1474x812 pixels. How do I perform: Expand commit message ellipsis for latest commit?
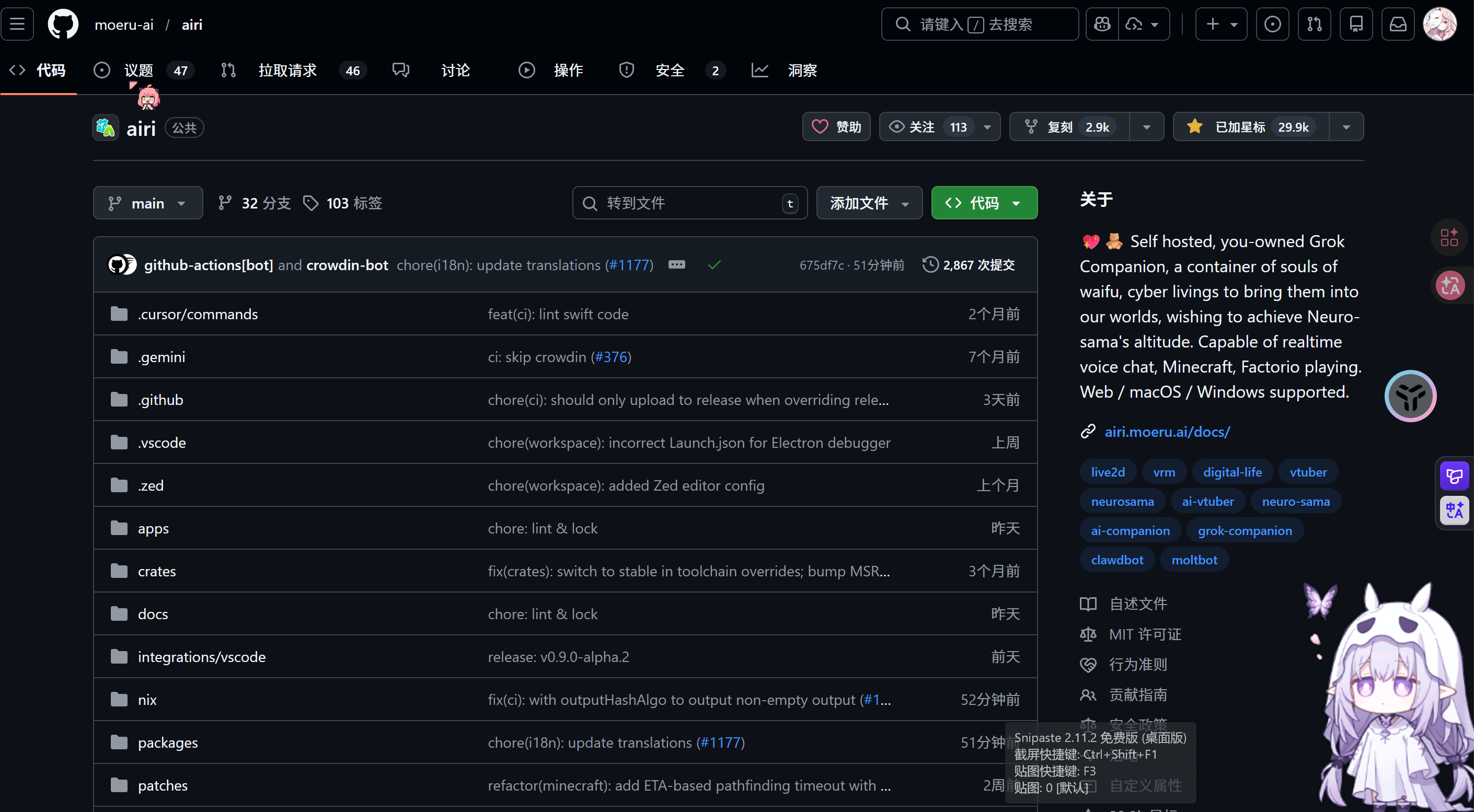coord(676,265)
